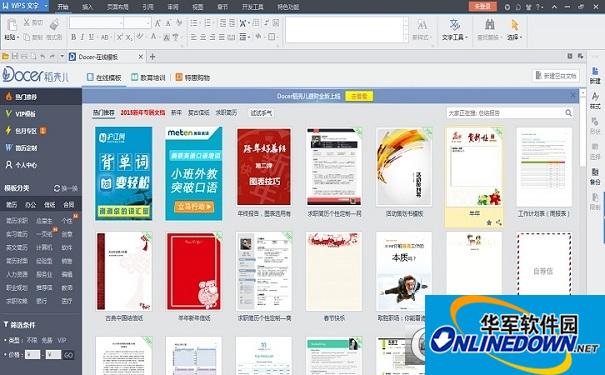The width and height of the screenshot is (605, 375).
Task: Select the VIP type filter option
Action: 62,340
